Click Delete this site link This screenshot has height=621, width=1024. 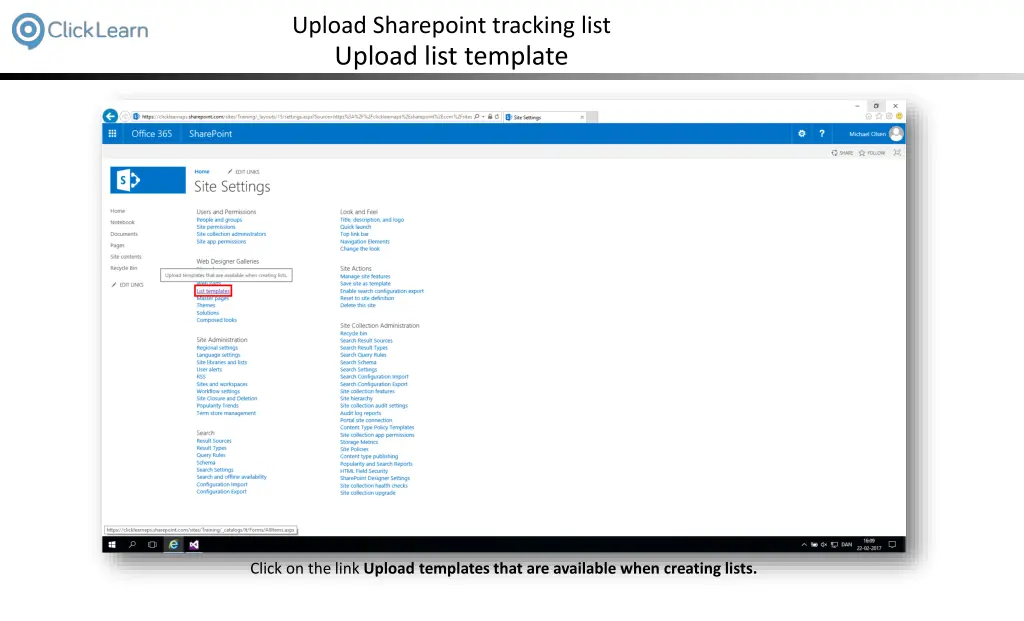click(357, 305)
